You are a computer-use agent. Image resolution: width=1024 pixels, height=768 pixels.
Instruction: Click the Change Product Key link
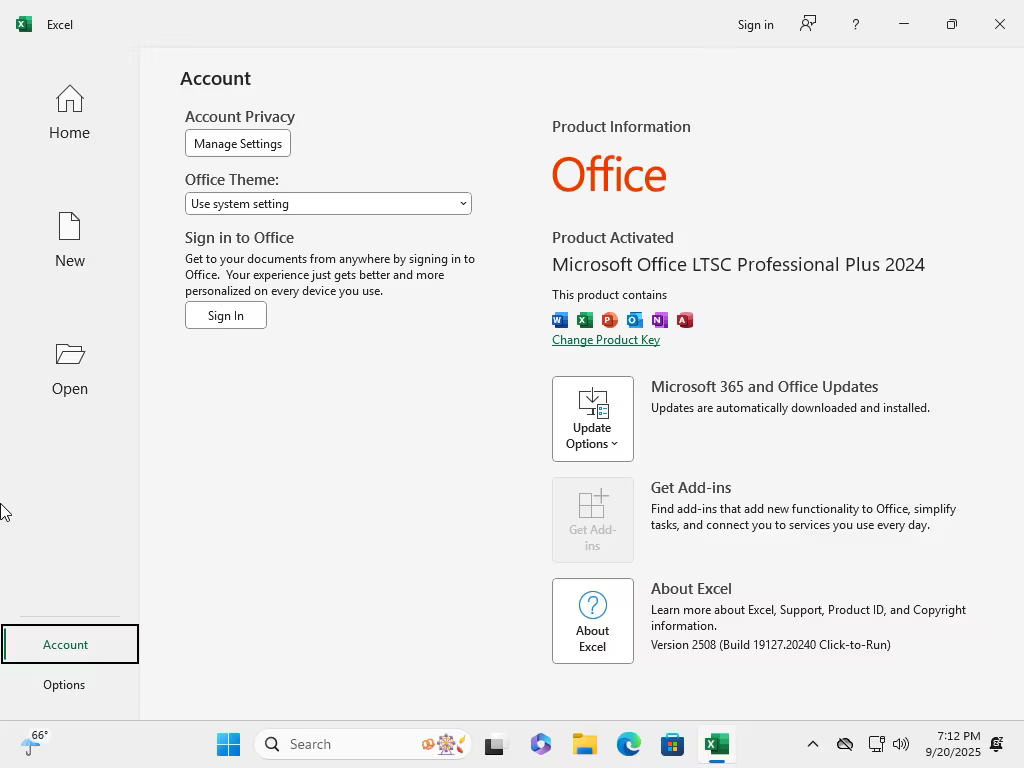pos(605,340)
